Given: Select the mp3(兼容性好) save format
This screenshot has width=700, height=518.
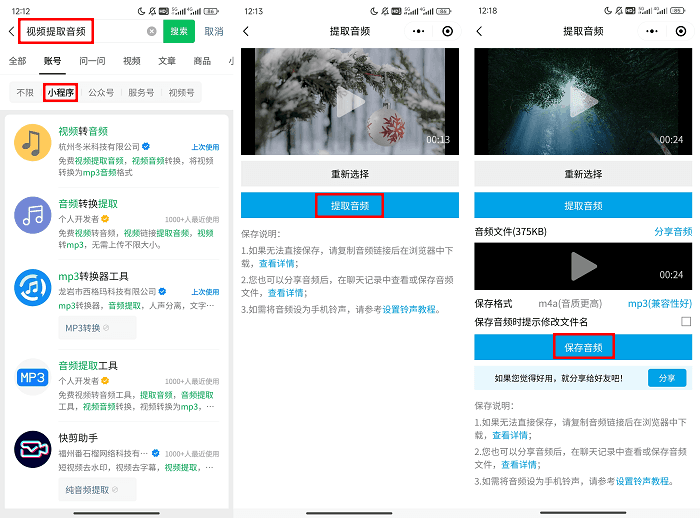Looking at the screenshot, I should coord(660,304).
